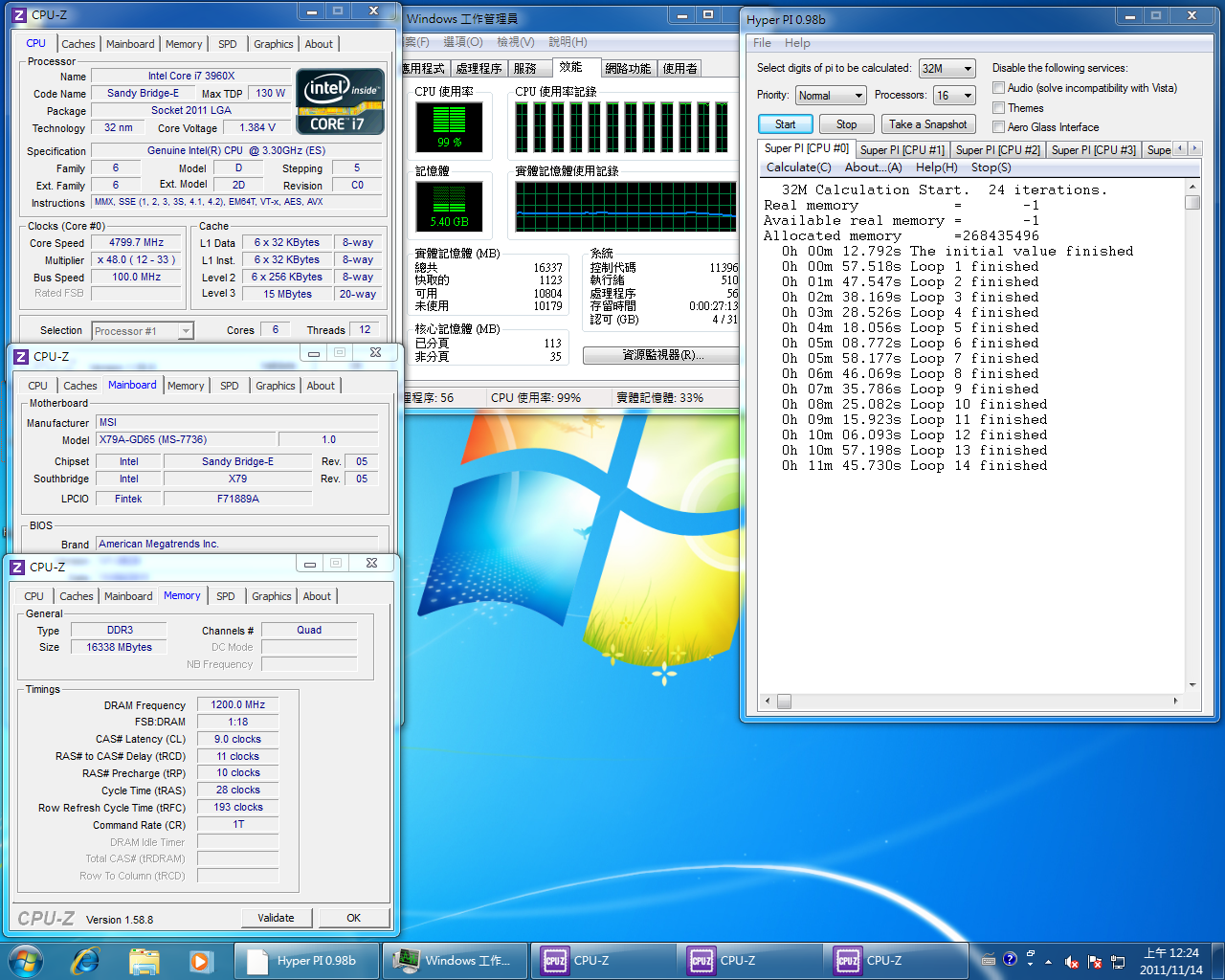Click the CPU usage 99% meter
1225x980 pixels.
pos(450,126)
